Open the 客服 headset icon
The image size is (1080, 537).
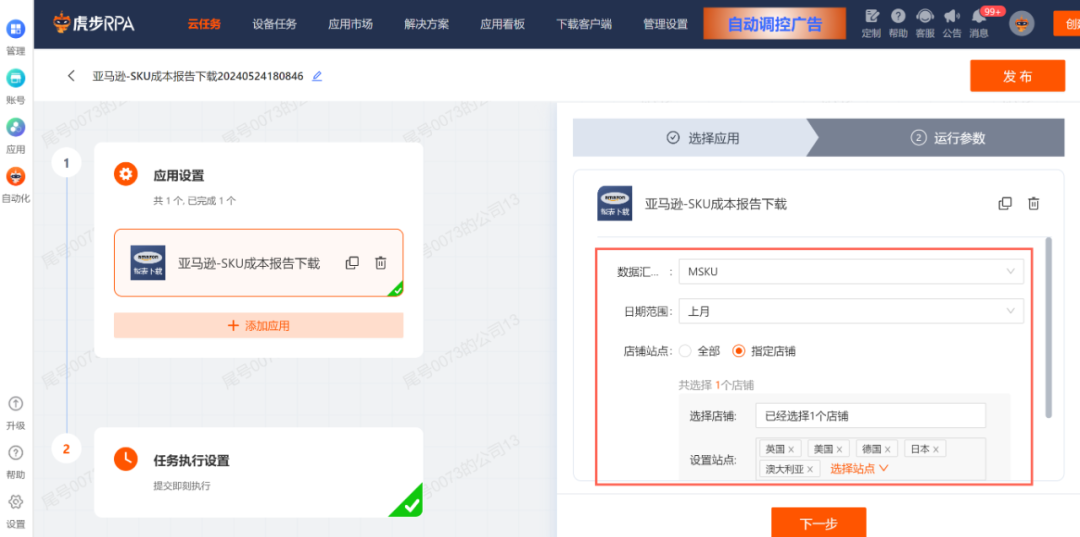click(x=925, y=23)
